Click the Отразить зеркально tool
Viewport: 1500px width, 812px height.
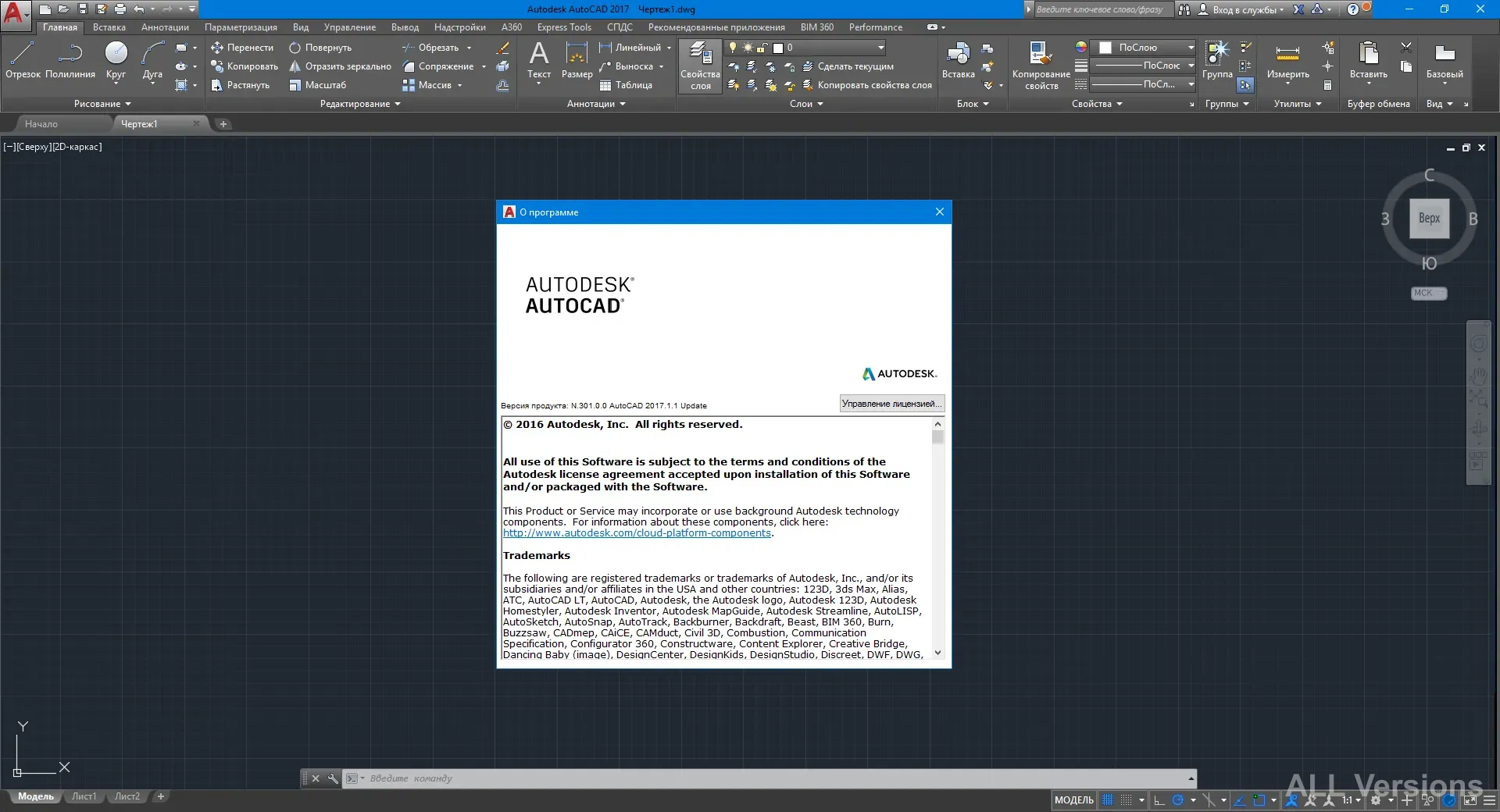340,66
